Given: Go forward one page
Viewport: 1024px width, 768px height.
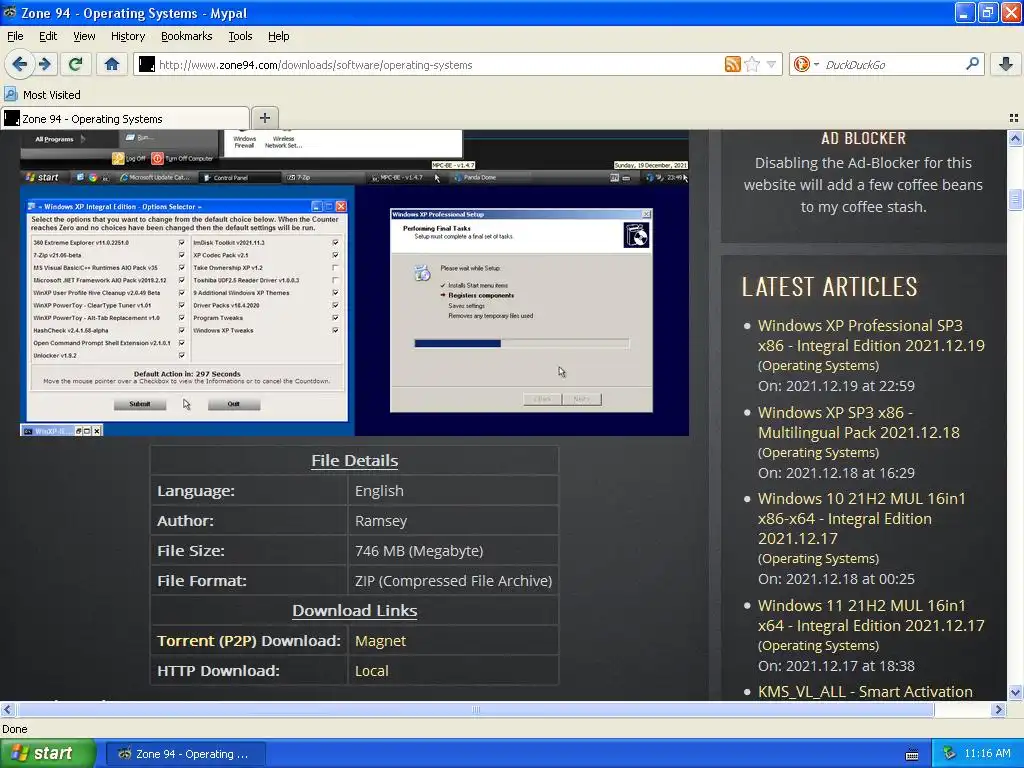Looking at the screenshot, I should pos(44,64).
